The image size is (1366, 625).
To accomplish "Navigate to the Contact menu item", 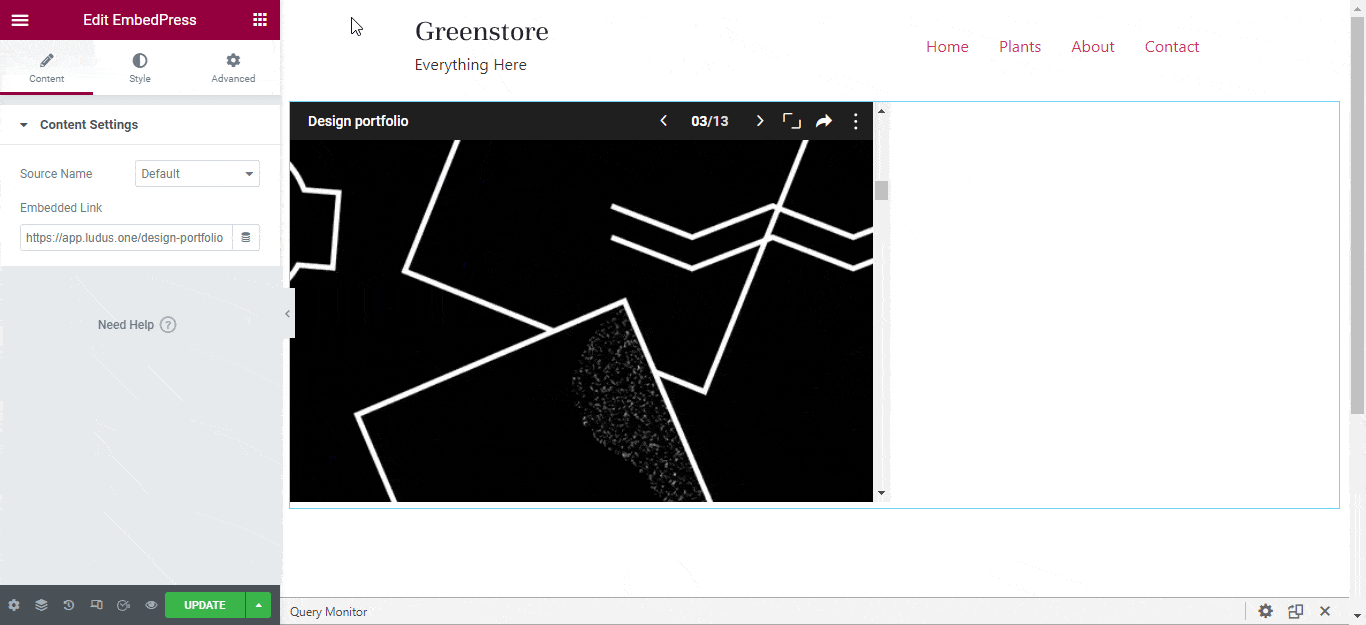I will [1172, 47].
